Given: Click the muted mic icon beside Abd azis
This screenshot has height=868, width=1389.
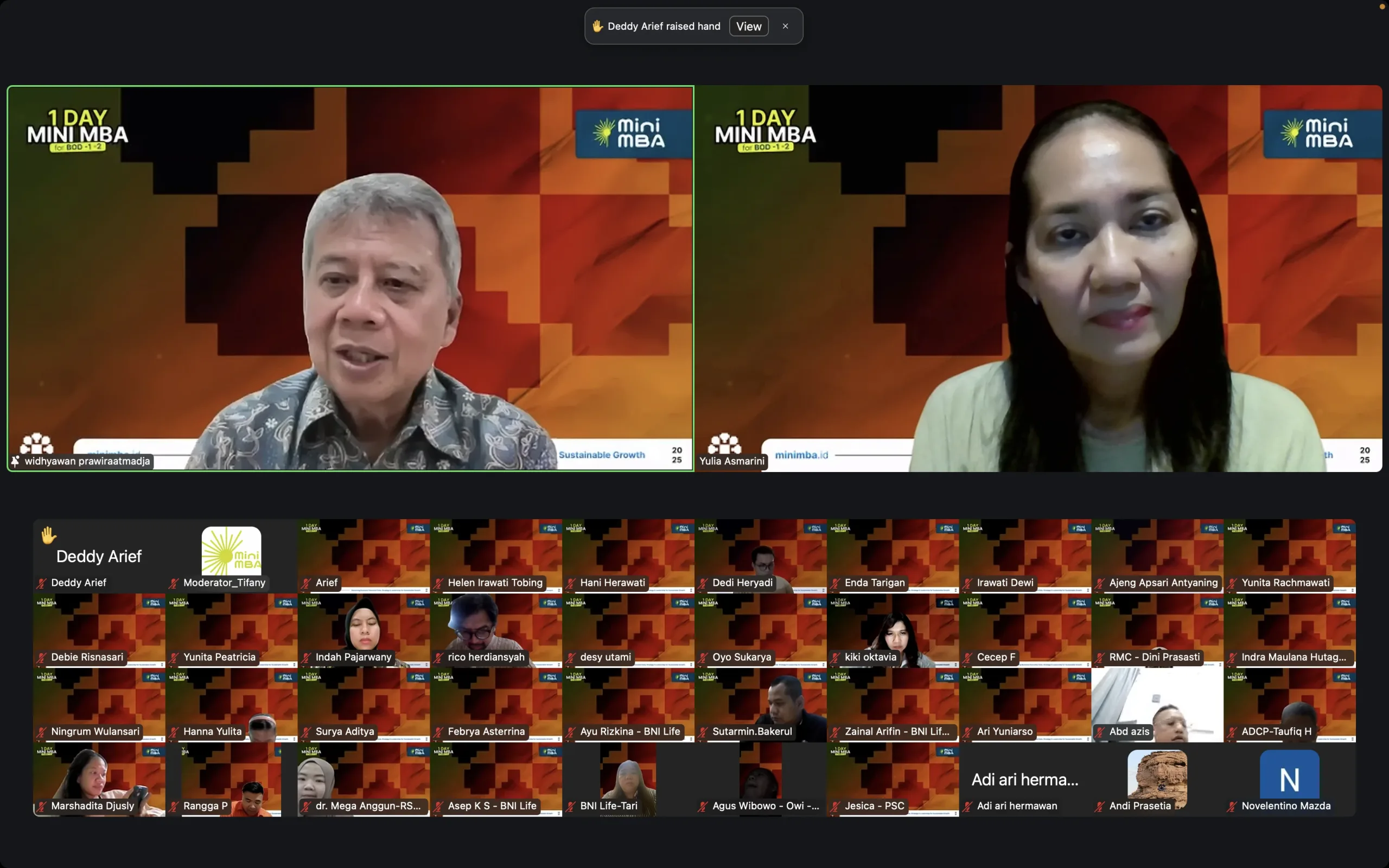Looking at the screenshot, I should coord(1100,732).
